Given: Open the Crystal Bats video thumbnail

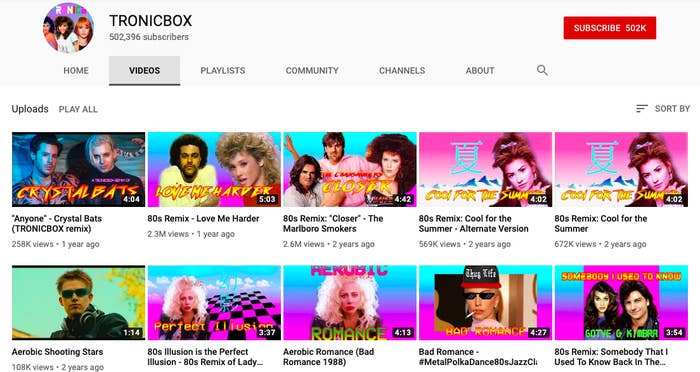Looking at the screenshot, I should pyautogui.click(x=79, y=169).
